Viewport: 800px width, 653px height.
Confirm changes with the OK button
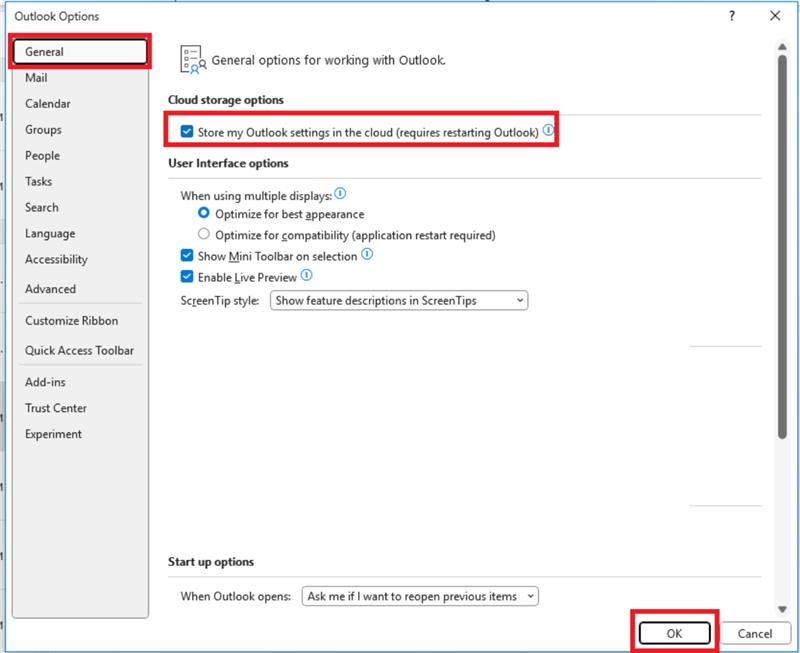tap(676, 634)
